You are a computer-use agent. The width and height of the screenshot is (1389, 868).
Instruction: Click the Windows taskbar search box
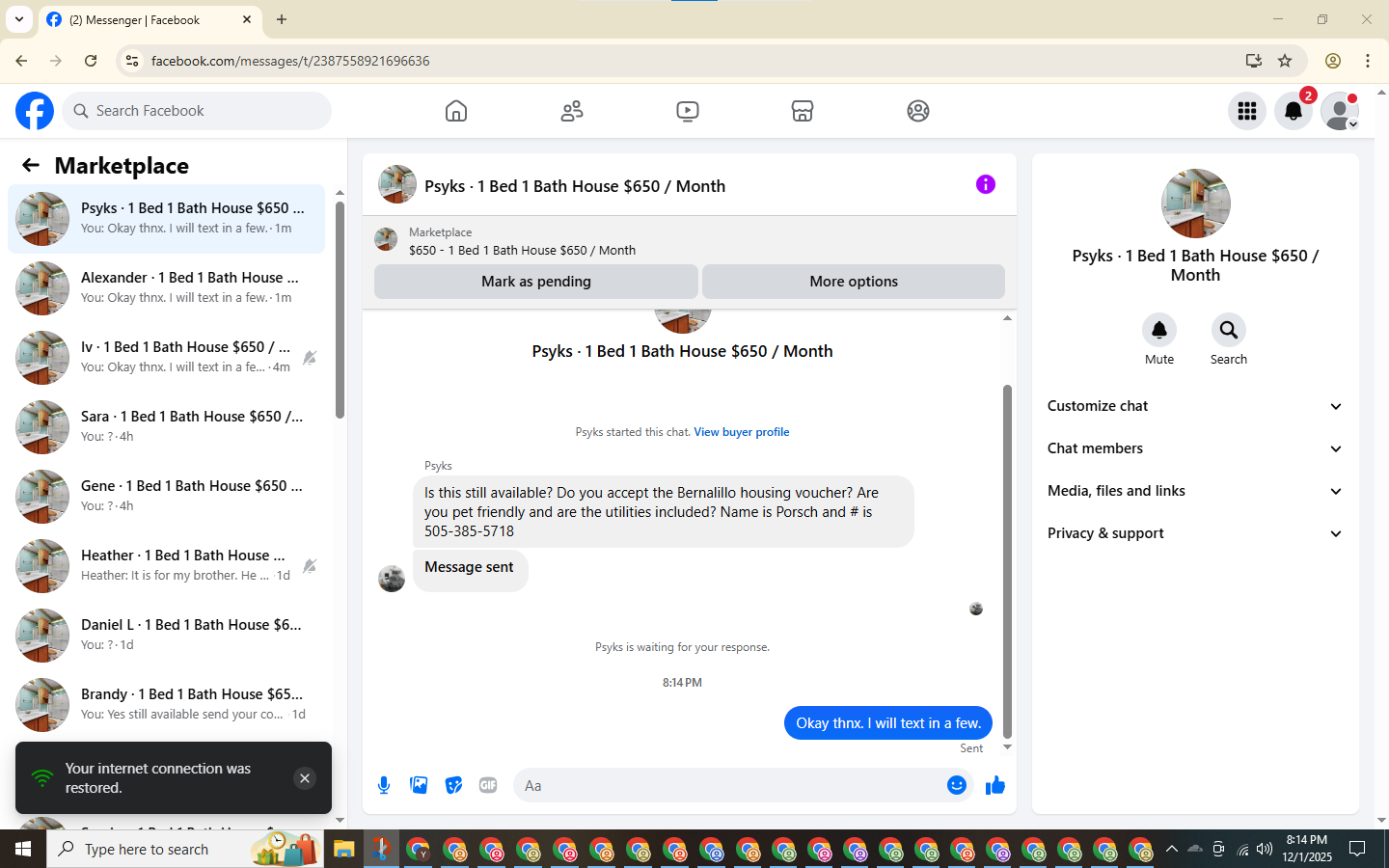pyautogui.click(x=183, y=850)
